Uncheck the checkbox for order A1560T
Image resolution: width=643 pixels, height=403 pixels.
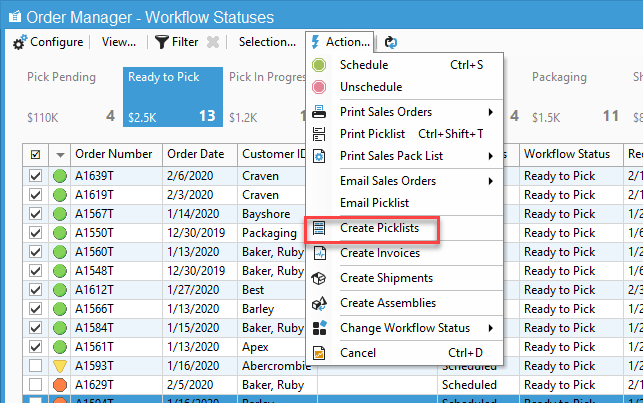coord(36,252)
